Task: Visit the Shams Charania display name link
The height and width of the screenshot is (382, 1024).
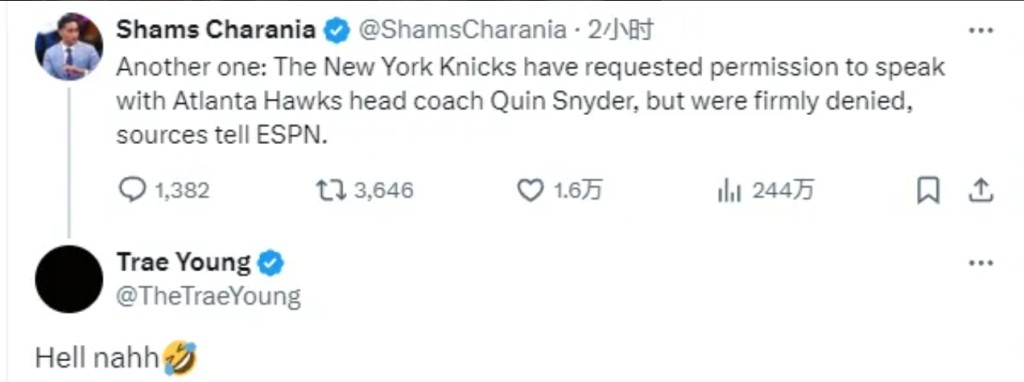Action: 217,30
